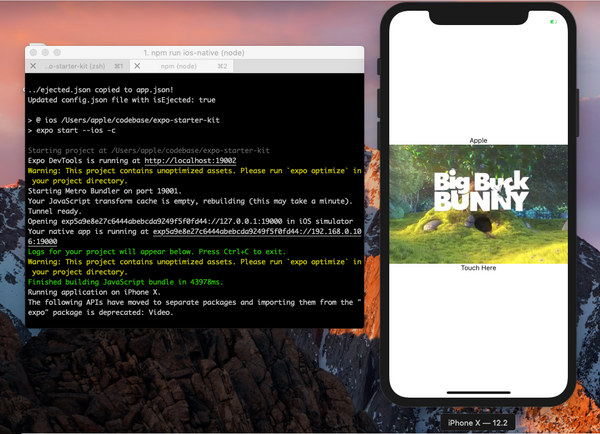Click the 'Finished building JavaScript bundle' line

126,282
